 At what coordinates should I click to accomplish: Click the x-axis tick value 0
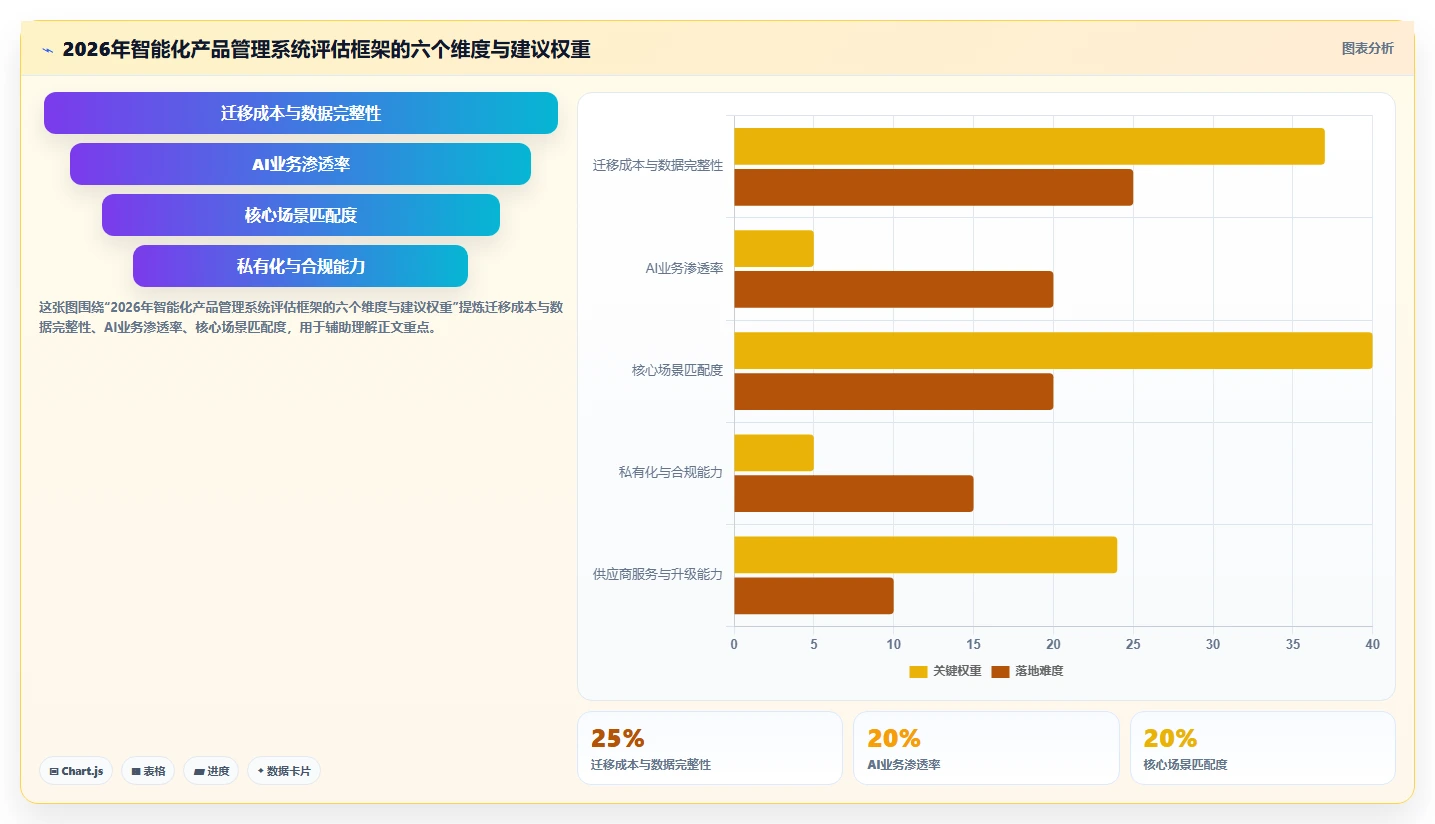[x=734, y=645]
